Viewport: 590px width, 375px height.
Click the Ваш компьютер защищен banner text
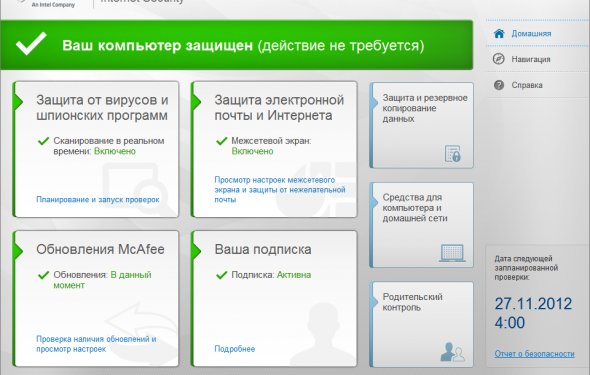pyautogui.click(x=157, y=46)
